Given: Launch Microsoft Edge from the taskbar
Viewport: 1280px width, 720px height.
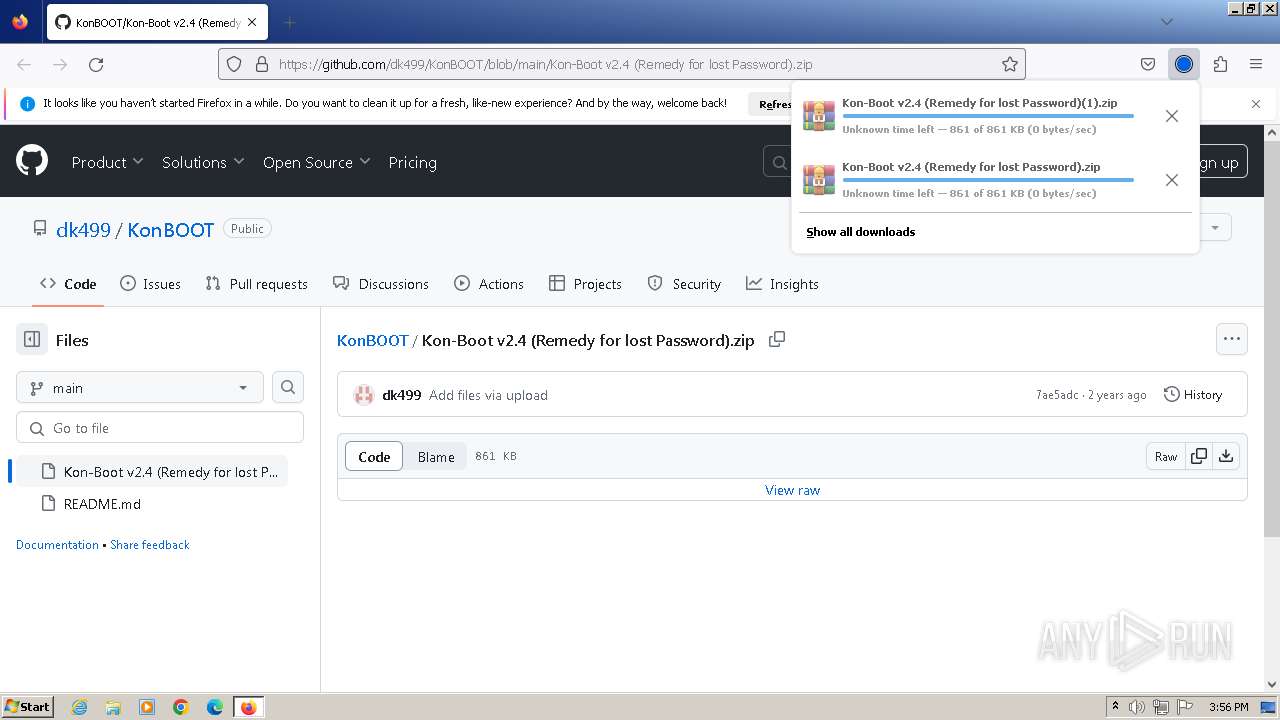Looking at the screenshot, I should (x=215, y=707).
